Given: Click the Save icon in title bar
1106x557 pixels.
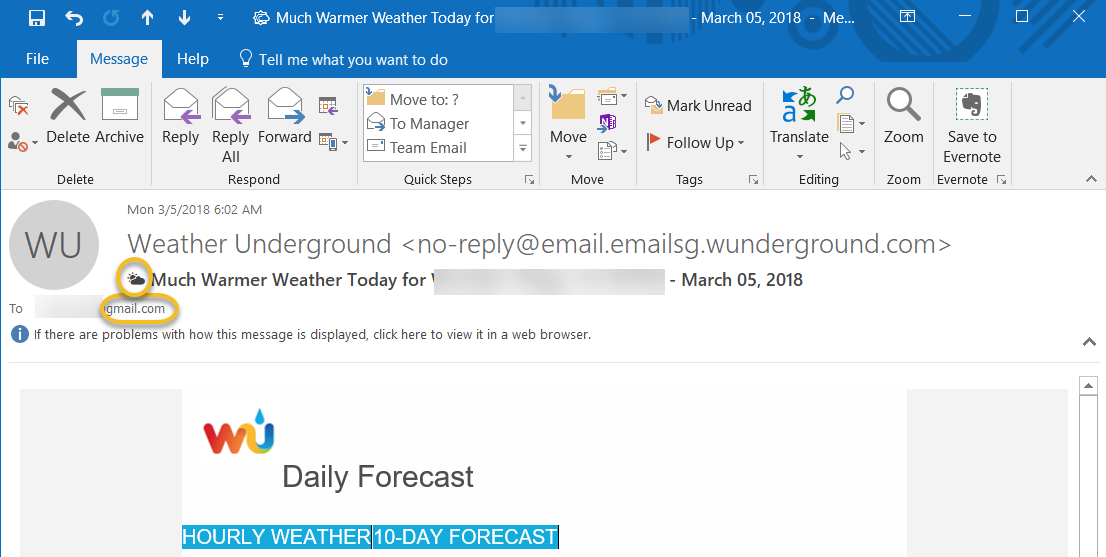Looking at the screenshot, I should [x=37, y=18].
